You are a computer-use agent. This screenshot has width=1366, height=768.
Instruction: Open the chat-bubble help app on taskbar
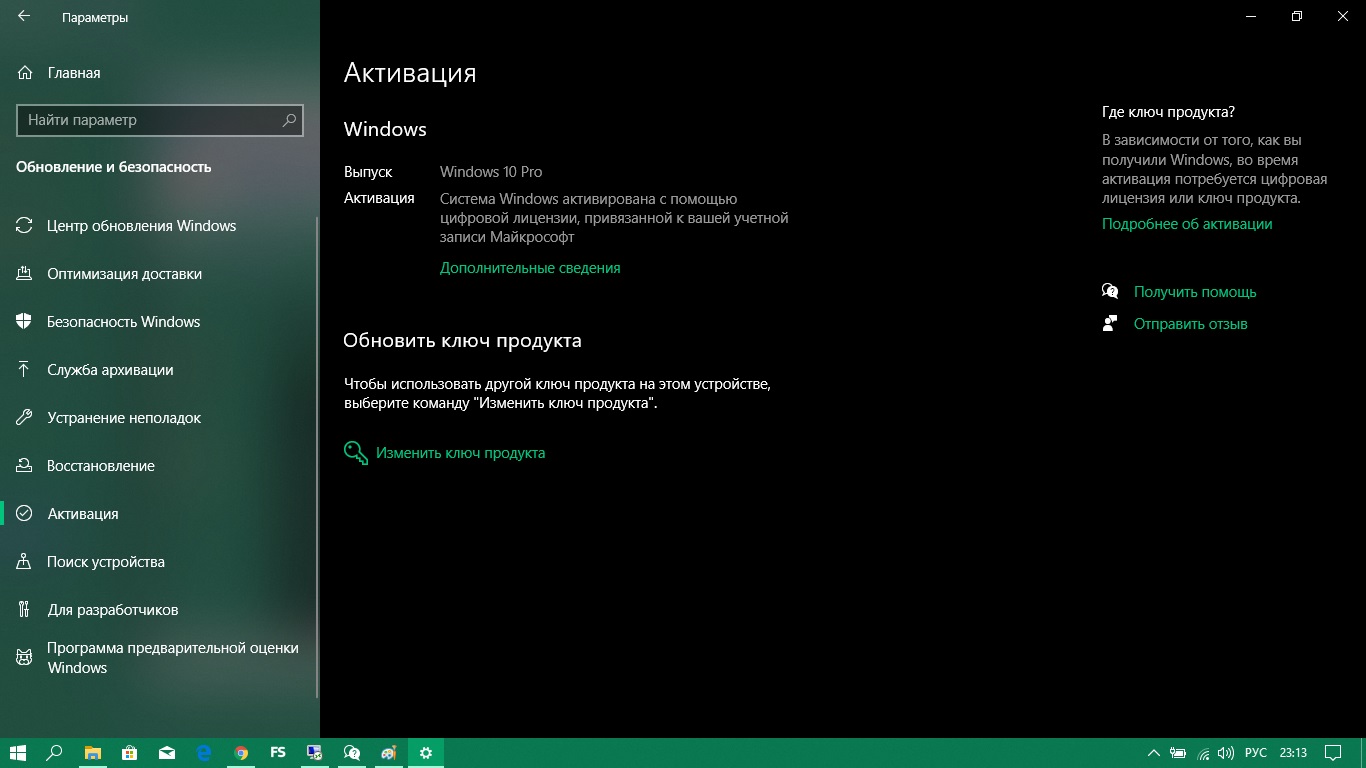click(x=352, y=753)
